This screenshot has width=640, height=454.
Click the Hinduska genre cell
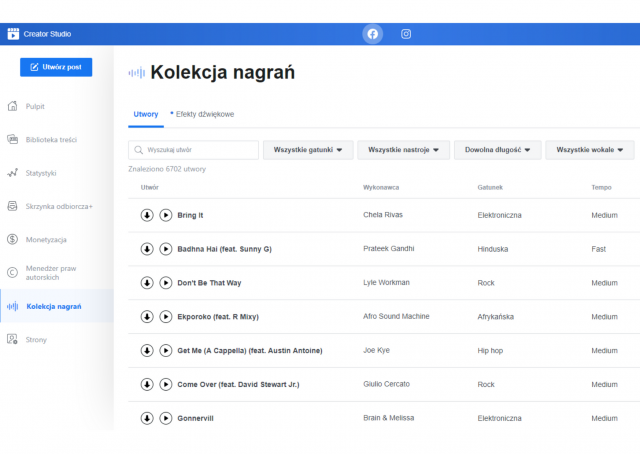pos(493,249)
